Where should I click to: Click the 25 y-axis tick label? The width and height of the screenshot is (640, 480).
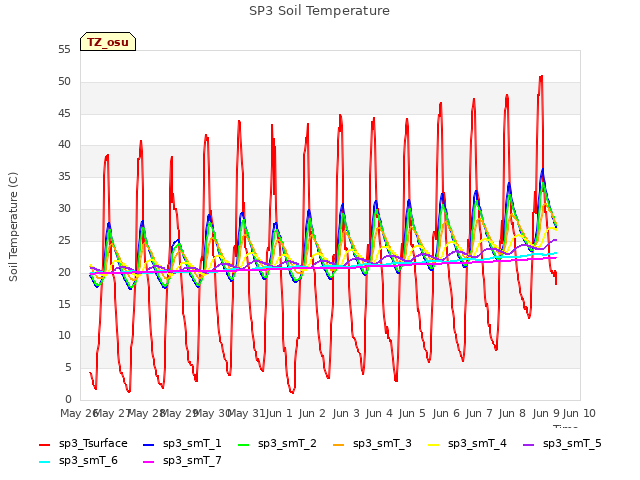[x=64, y=240]
